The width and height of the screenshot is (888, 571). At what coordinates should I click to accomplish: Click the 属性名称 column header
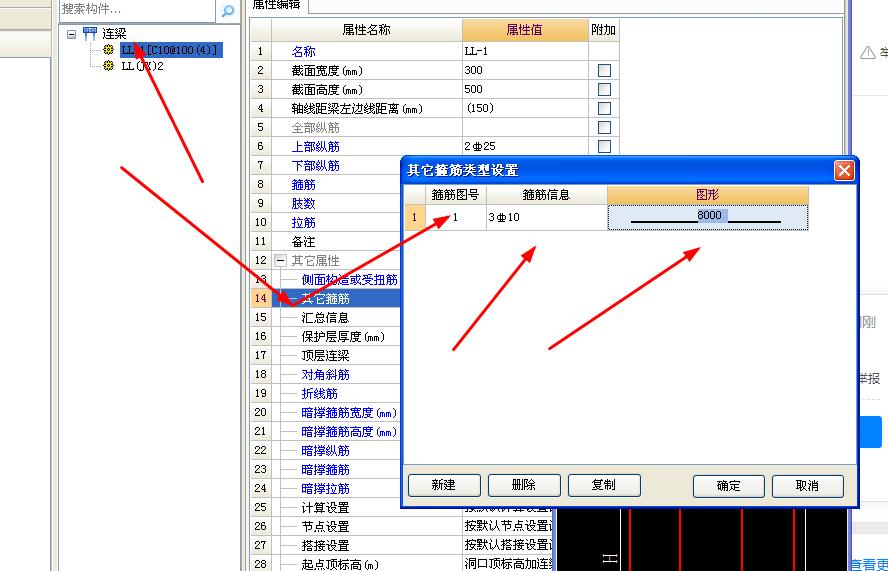click(367, 30)
